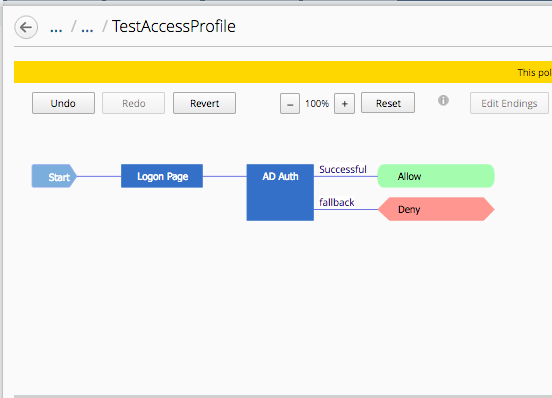Click the 100% zoom indicator
The height and width of the screenshot is (398, 552).
317,103
